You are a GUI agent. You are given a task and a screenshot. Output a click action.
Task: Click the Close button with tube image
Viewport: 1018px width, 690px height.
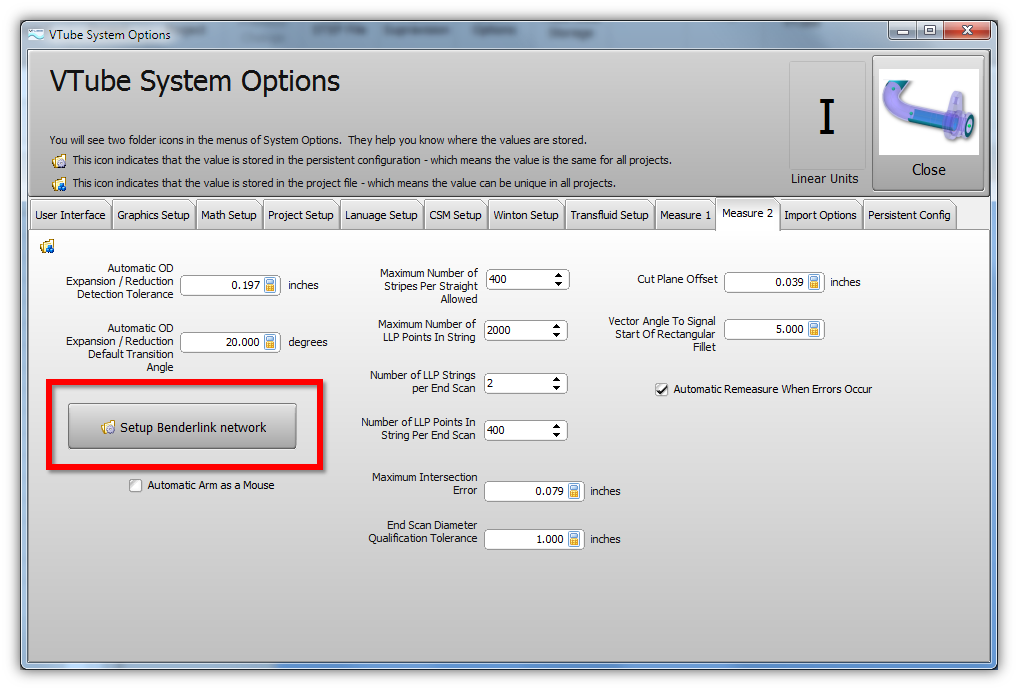coord(928,122)
